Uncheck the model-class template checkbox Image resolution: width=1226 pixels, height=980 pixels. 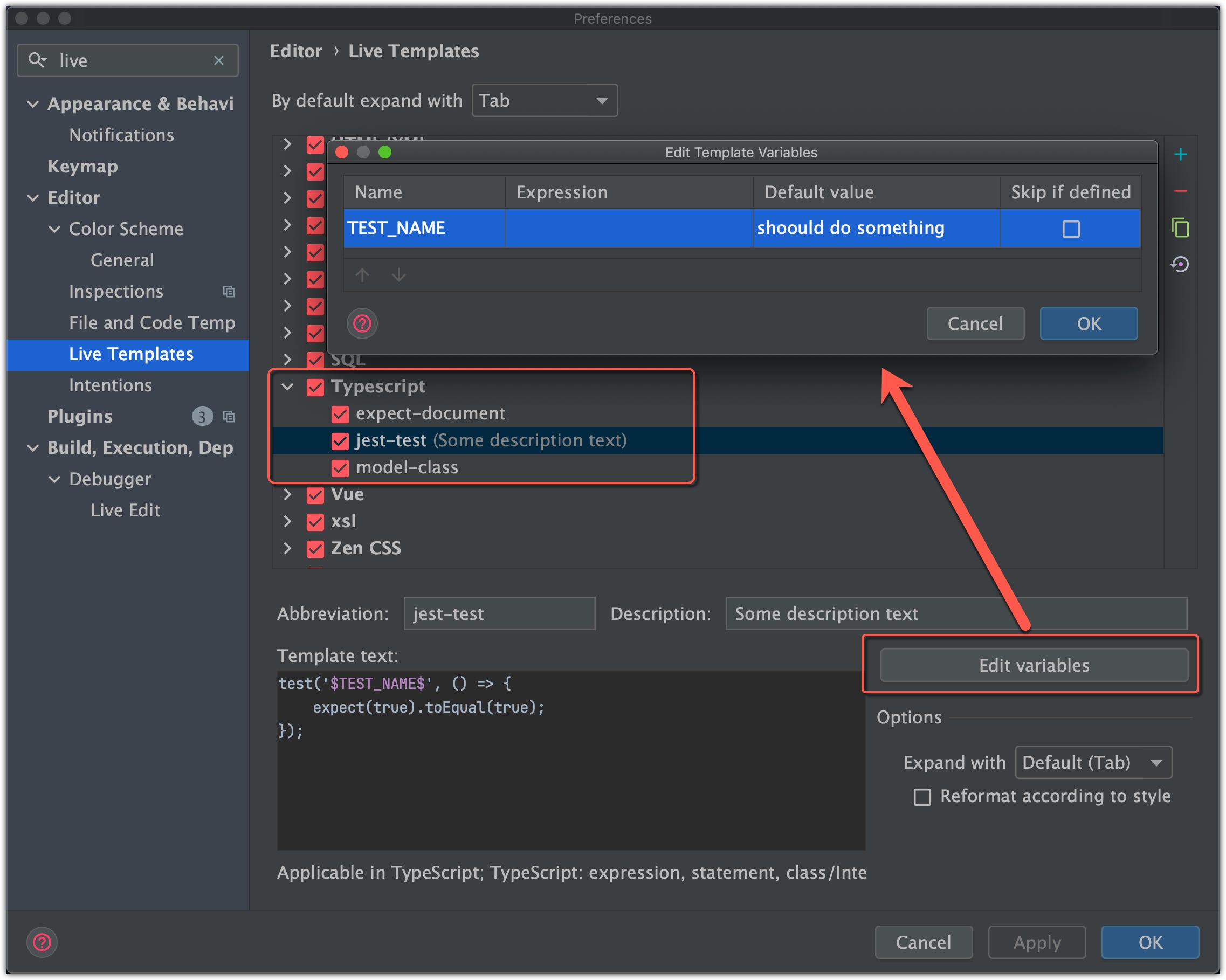pos(340,468)
